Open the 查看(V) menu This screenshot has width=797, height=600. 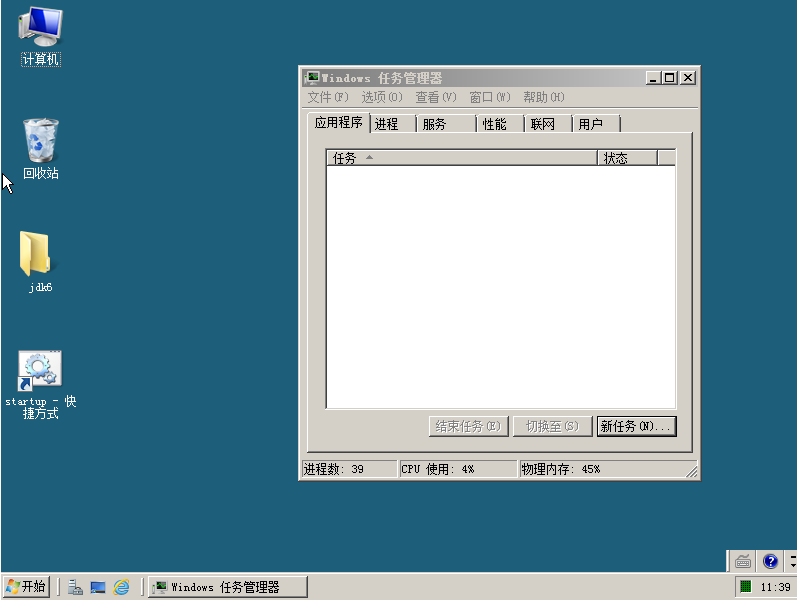click(x=435, y=97)
